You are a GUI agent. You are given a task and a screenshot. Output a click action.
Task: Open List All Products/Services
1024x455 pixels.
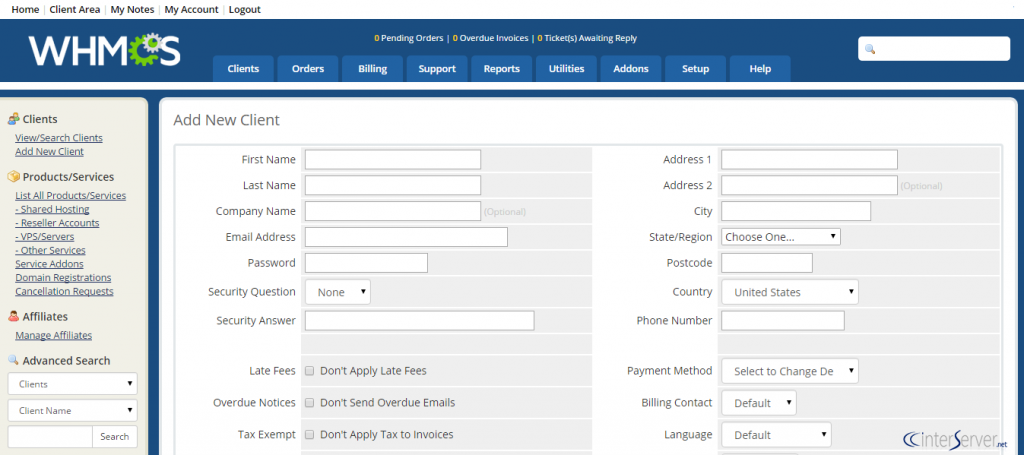71,195
